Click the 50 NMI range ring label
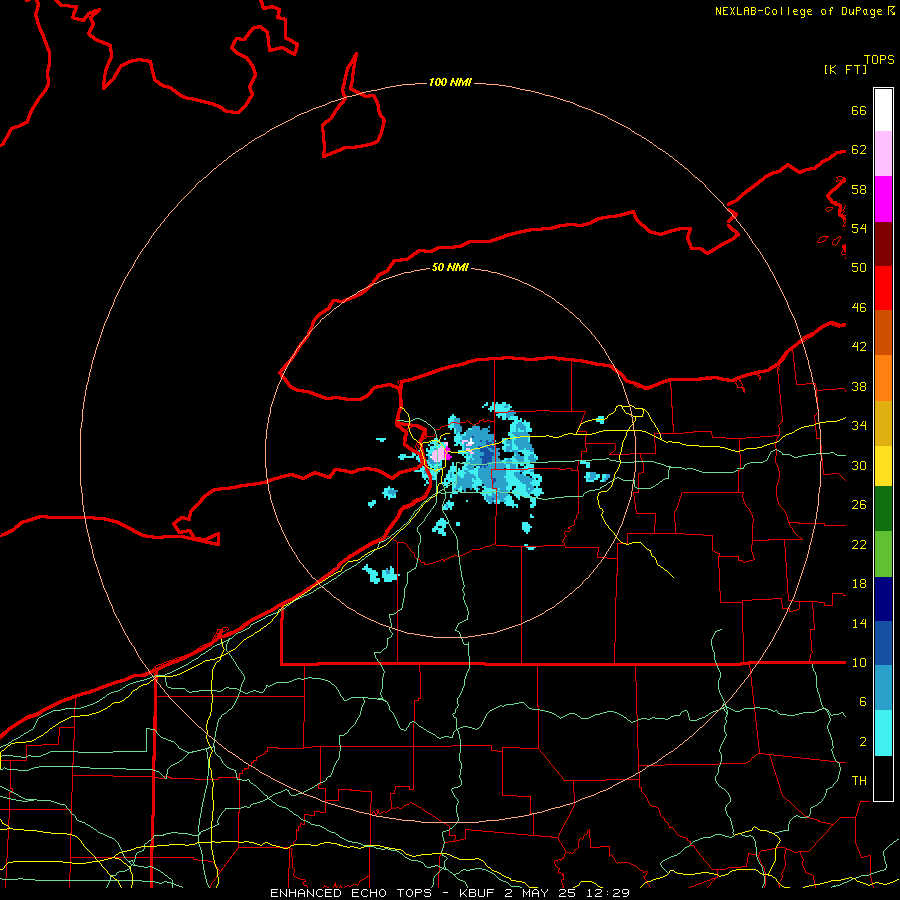The image size is (900, 900). (x=450, y=267)
